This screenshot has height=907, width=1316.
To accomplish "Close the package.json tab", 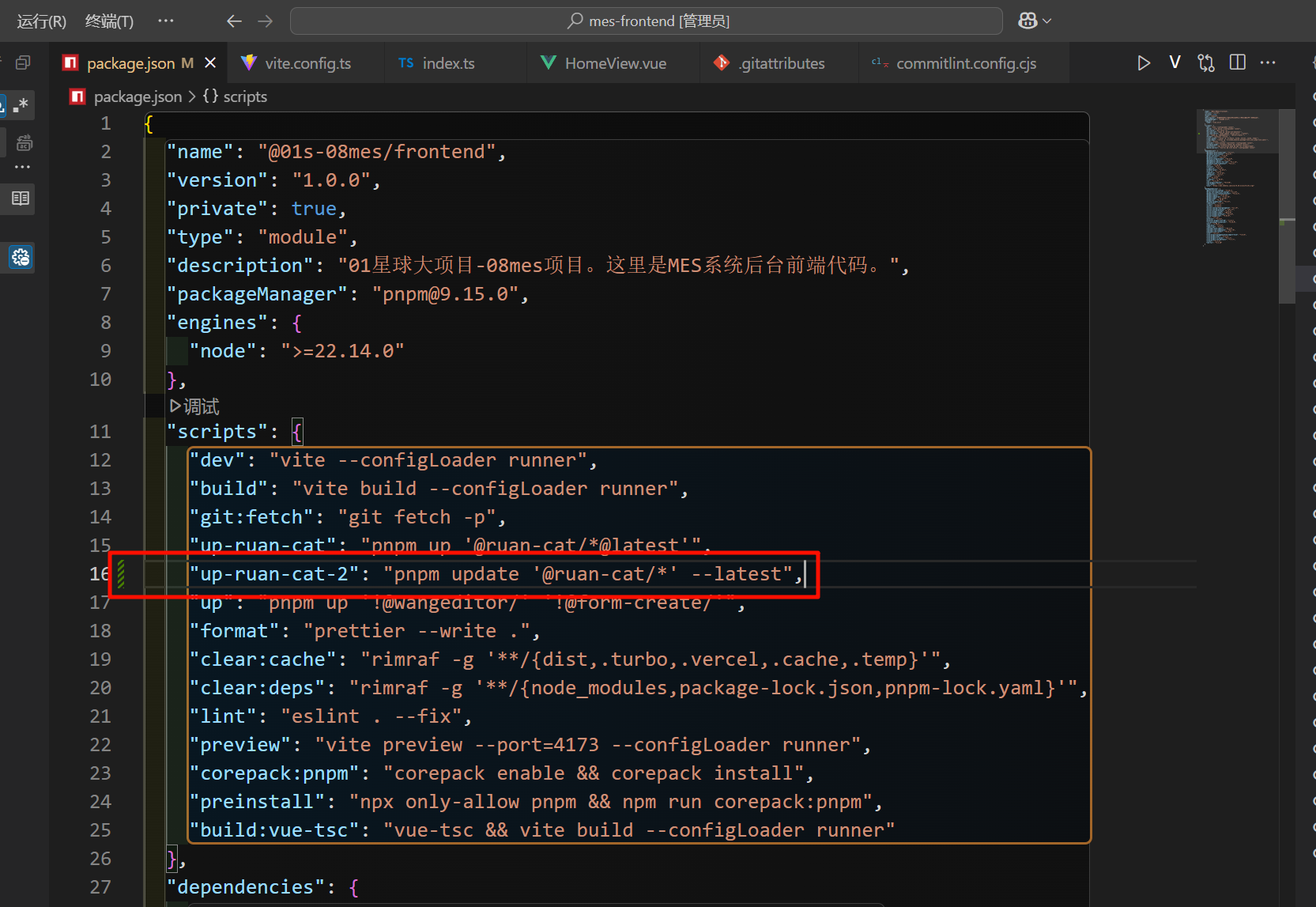I will pyautogui.click(x=210, y=62).
